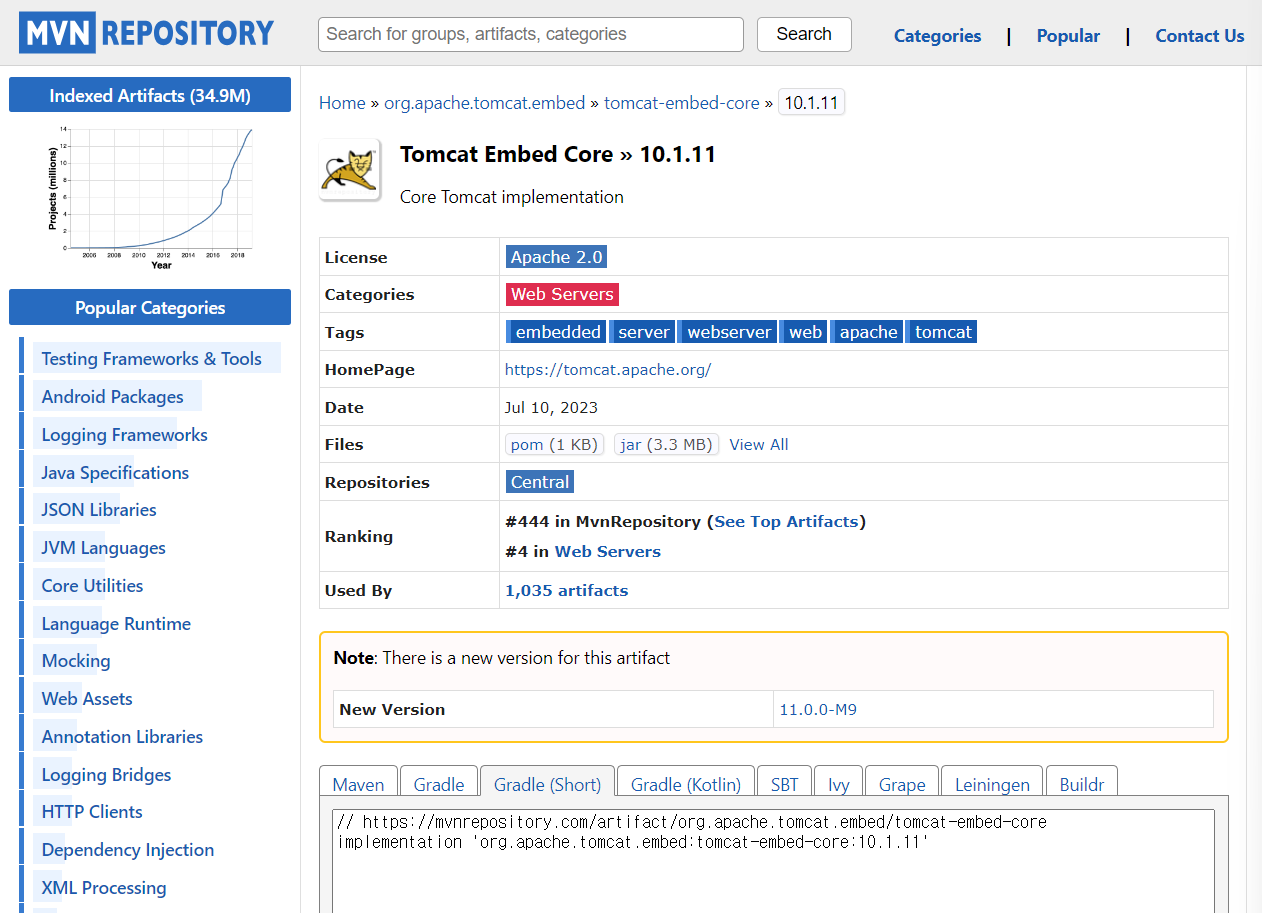Click the MVN Repository logo
The width and height of the screenshot is (1262, 913).
pos(146,33)
